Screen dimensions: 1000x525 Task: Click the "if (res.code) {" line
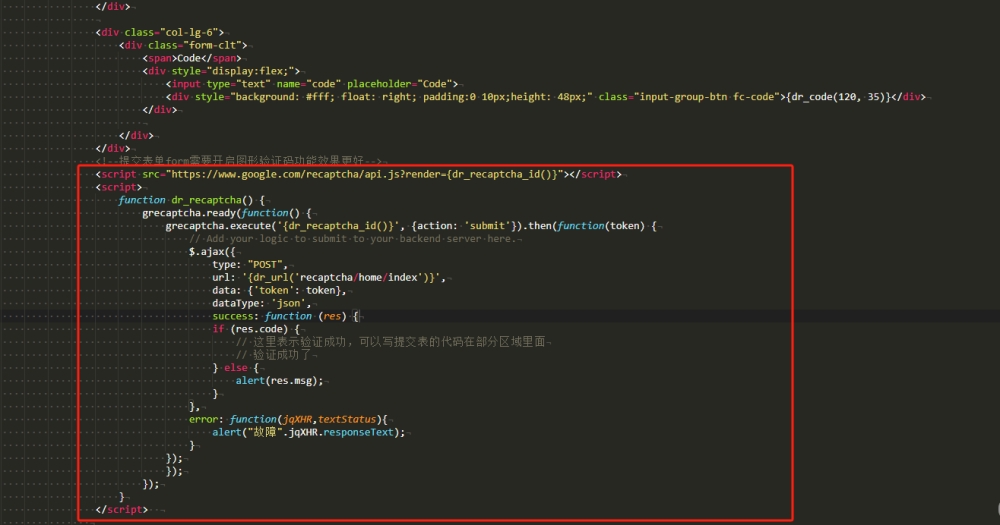click(256, 329)
